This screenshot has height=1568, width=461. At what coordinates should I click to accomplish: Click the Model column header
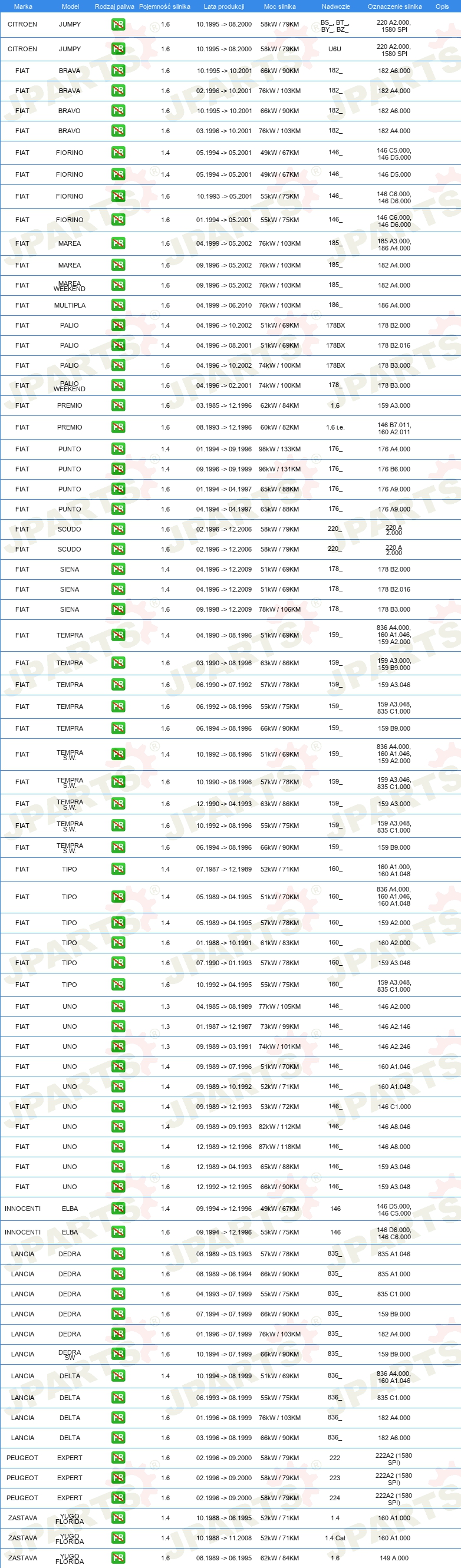point(70,6)
